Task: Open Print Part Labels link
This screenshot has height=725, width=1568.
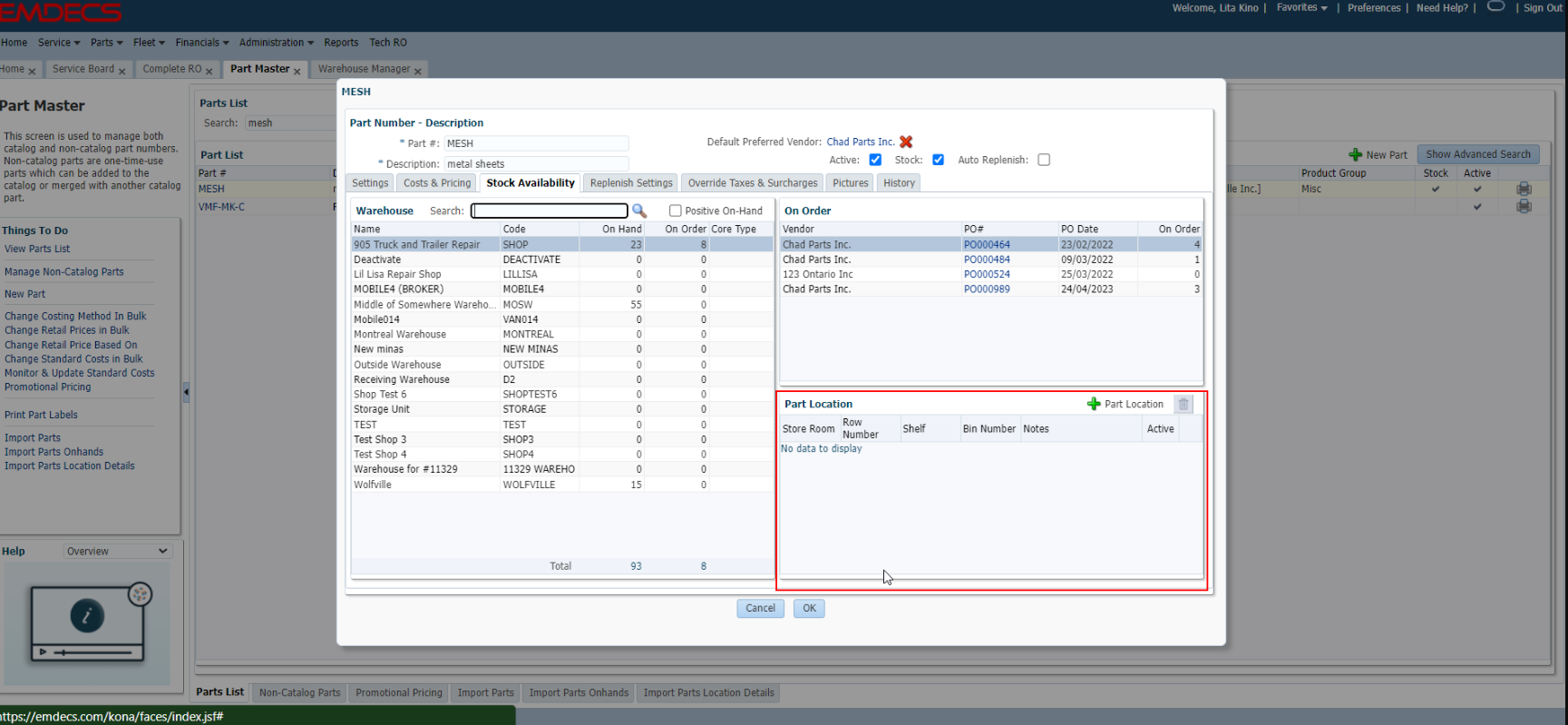Action: [x=41, y=415]
